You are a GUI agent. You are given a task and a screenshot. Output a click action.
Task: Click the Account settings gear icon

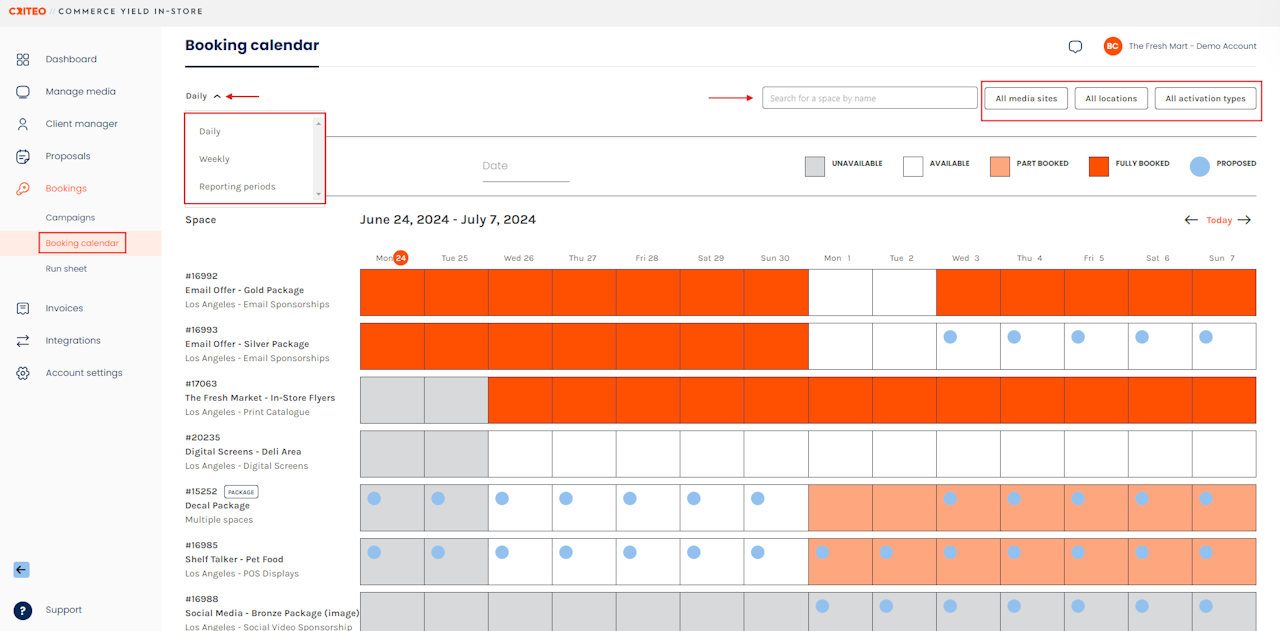point(23,373)
